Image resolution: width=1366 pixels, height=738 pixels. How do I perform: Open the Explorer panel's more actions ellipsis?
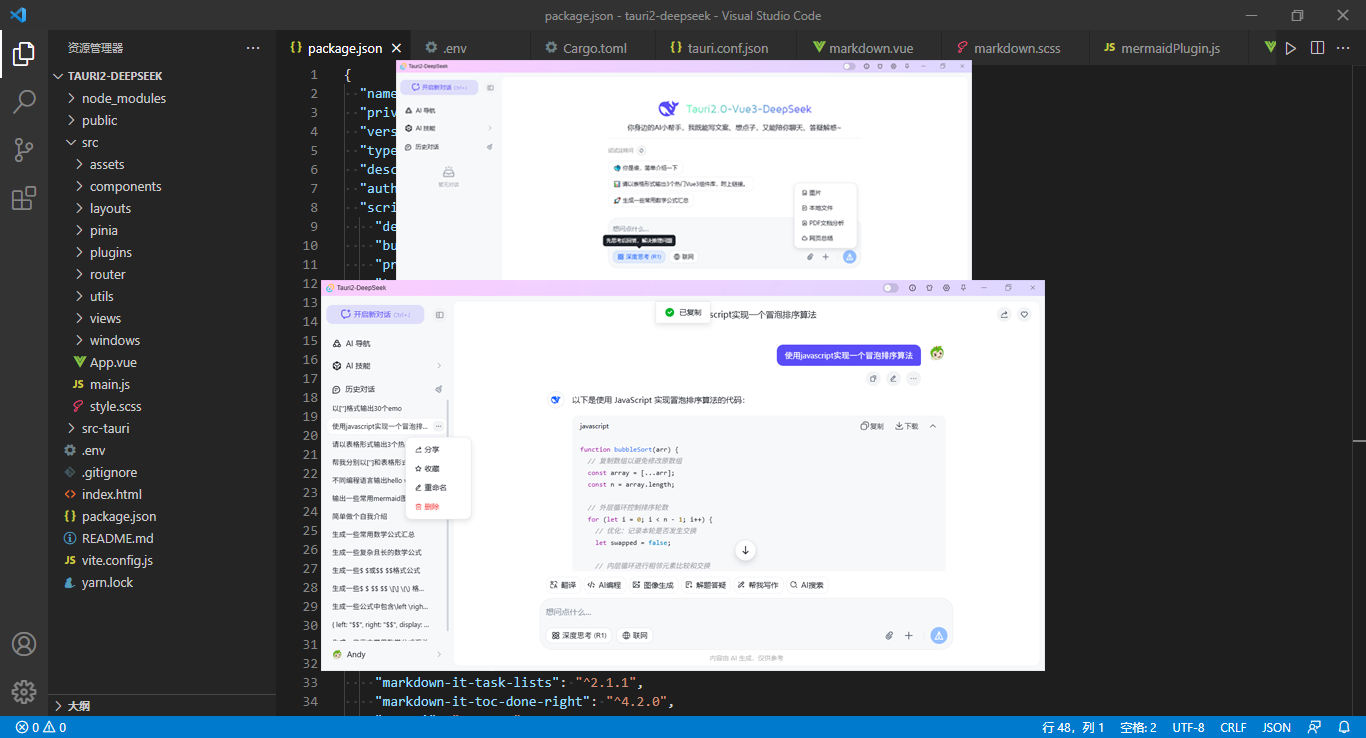(x=252, y=48)
